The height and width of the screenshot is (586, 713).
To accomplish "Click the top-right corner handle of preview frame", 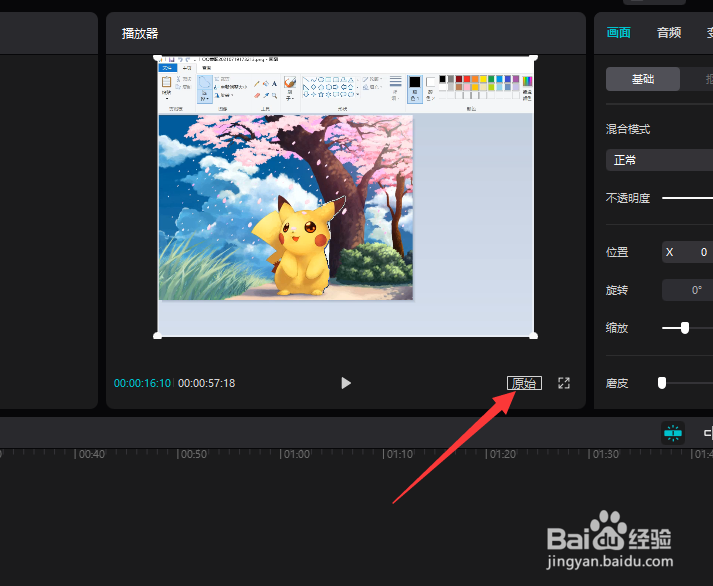I will point(534,58).
